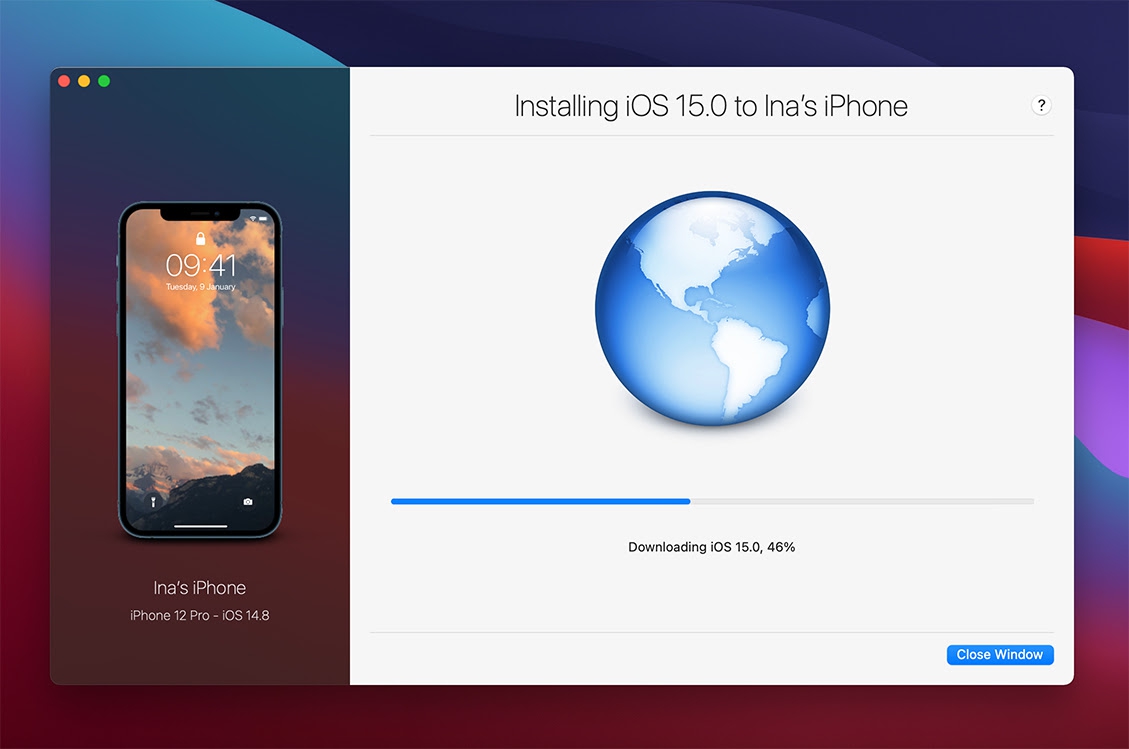Click the "Ina's iPhone" device name
The image size is (1129, 749).
pos(199,588)
